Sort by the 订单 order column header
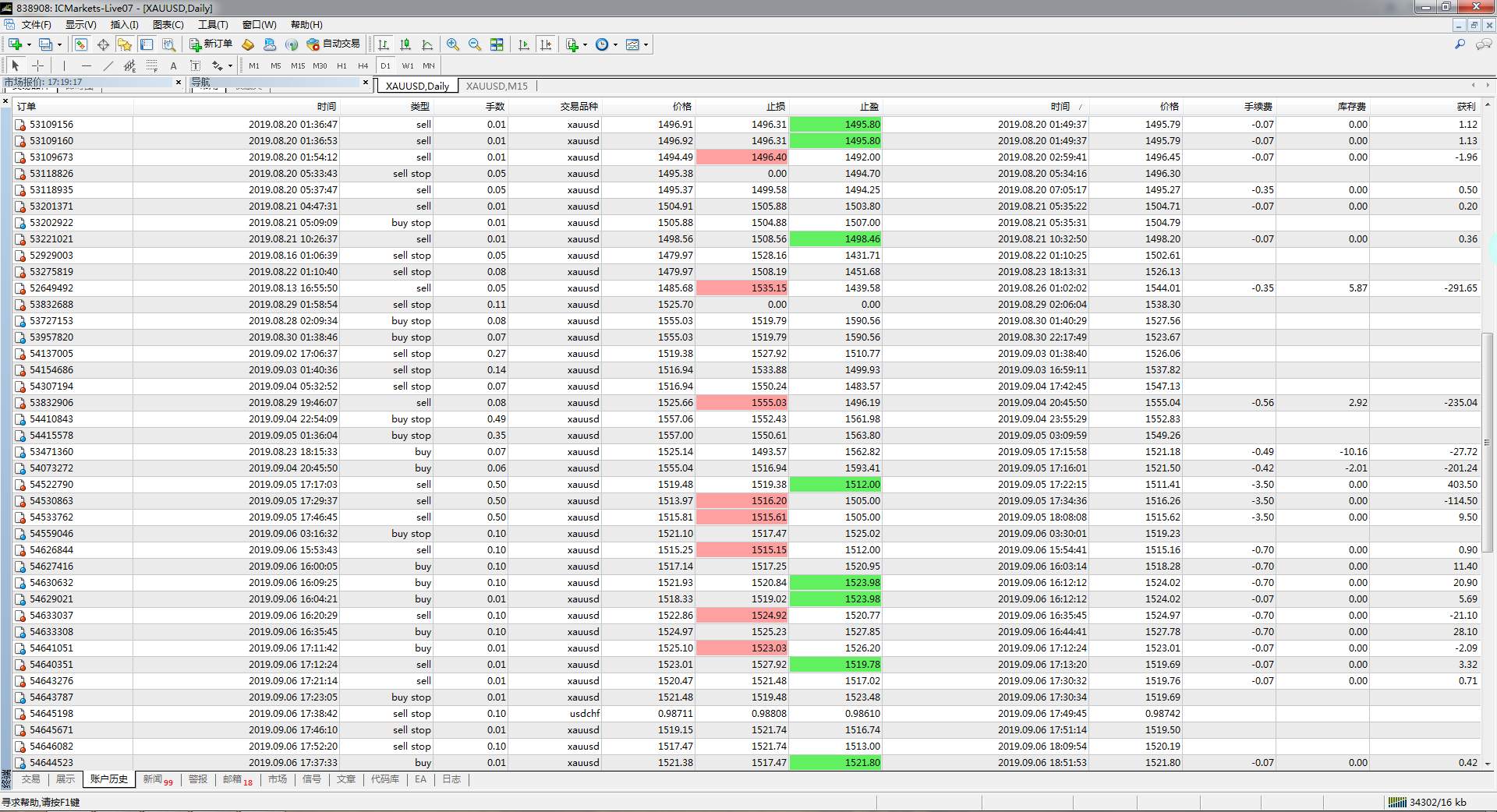This screenshot has height=812, width=1497. pyautogui.click(x=73, y=107)
